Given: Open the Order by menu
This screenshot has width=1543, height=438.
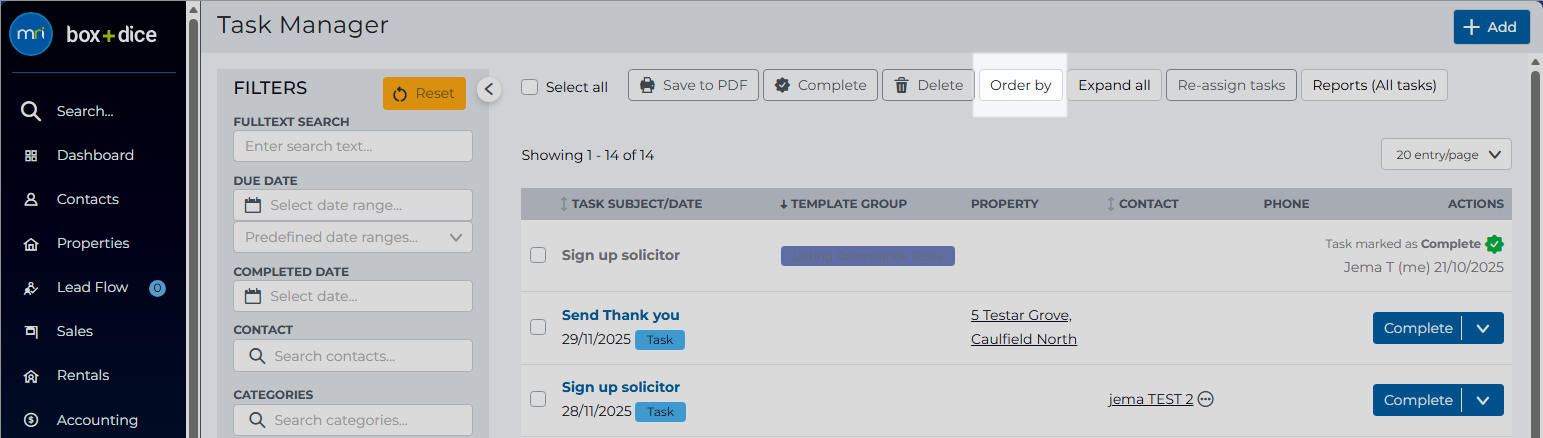Looking at the screenshot, I should (x=1020, y=85).
